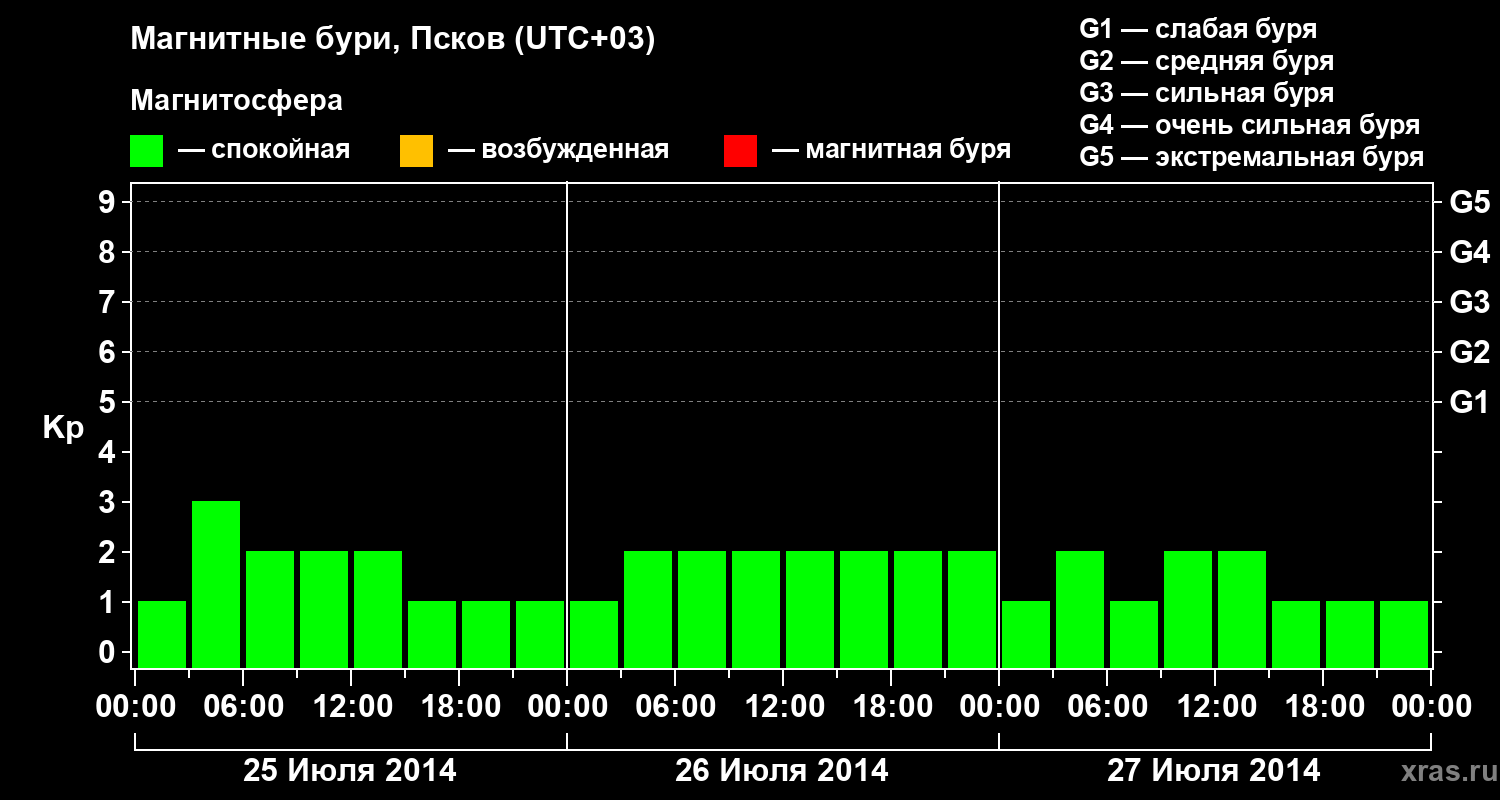Click the 26 Июля 00:00–03:00 Kp 1 bar
1500x800 pixels.
point(594,634)
